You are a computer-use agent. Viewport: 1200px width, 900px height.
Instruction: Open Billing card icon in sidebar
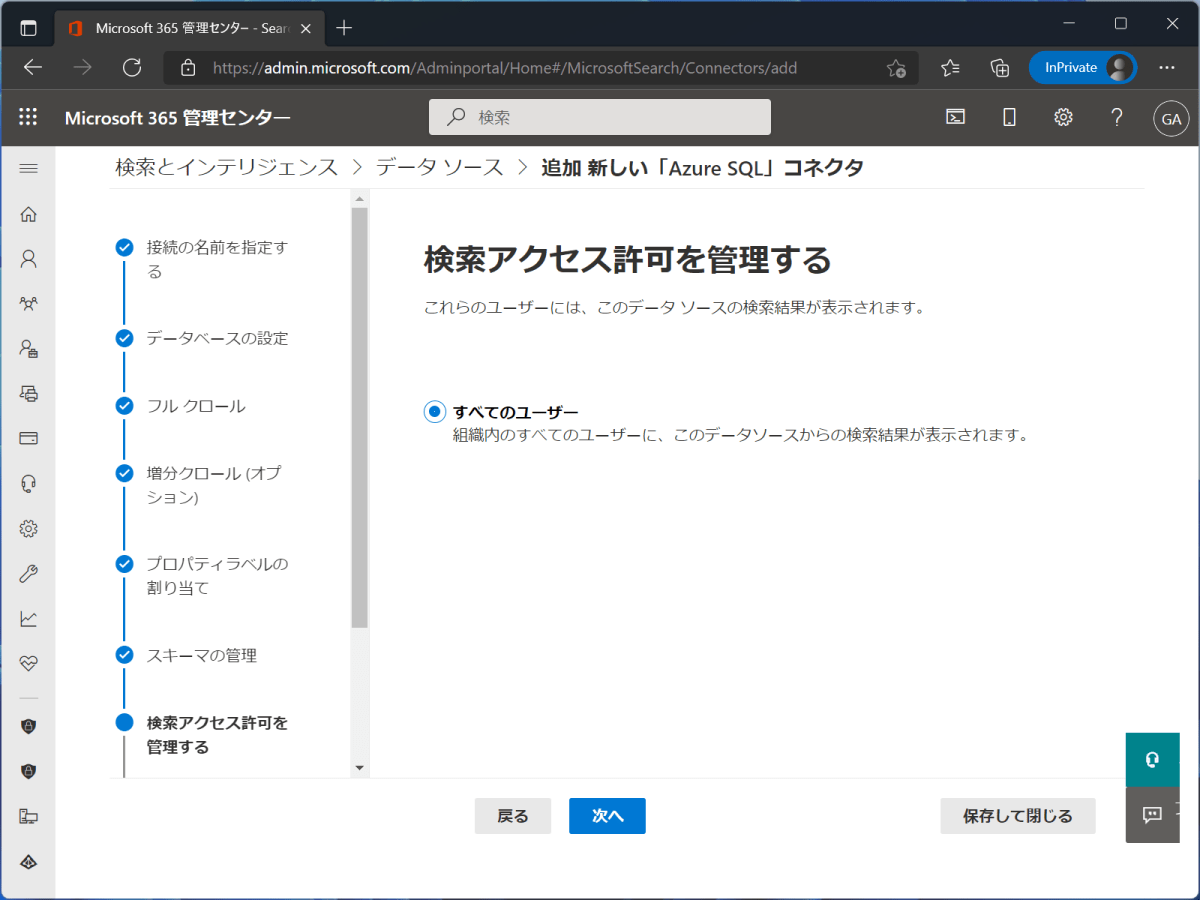tap(28, 438)
